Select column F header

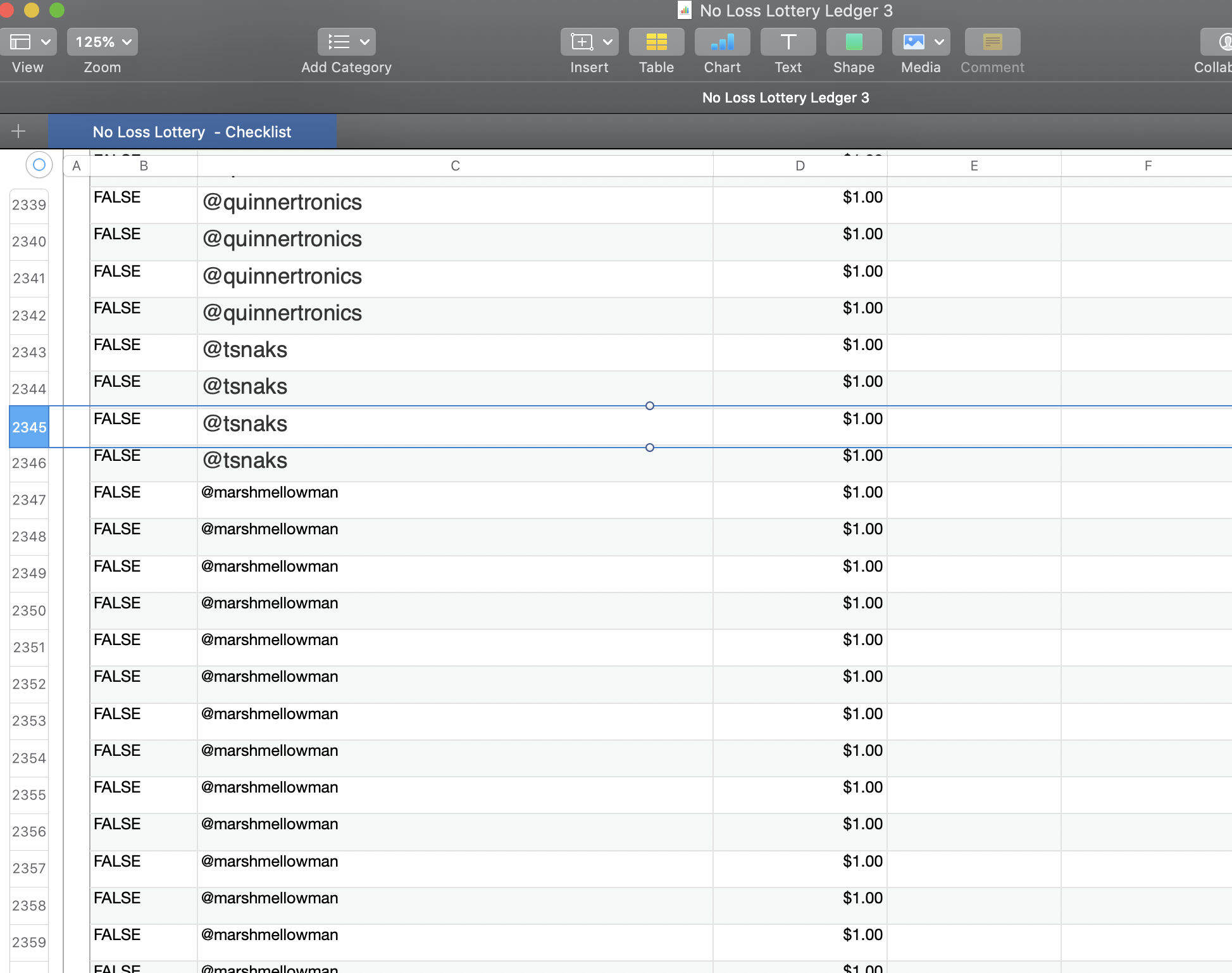pos(1147,166)
